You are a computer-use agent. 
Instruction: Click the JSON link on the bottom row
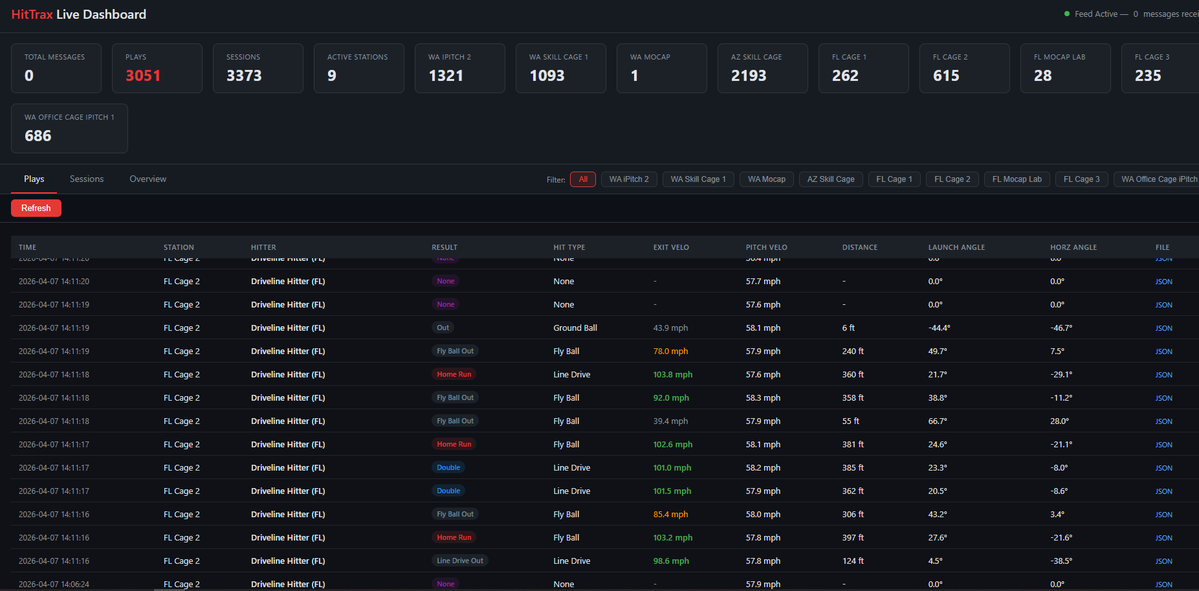click(x=1163, y=584)
